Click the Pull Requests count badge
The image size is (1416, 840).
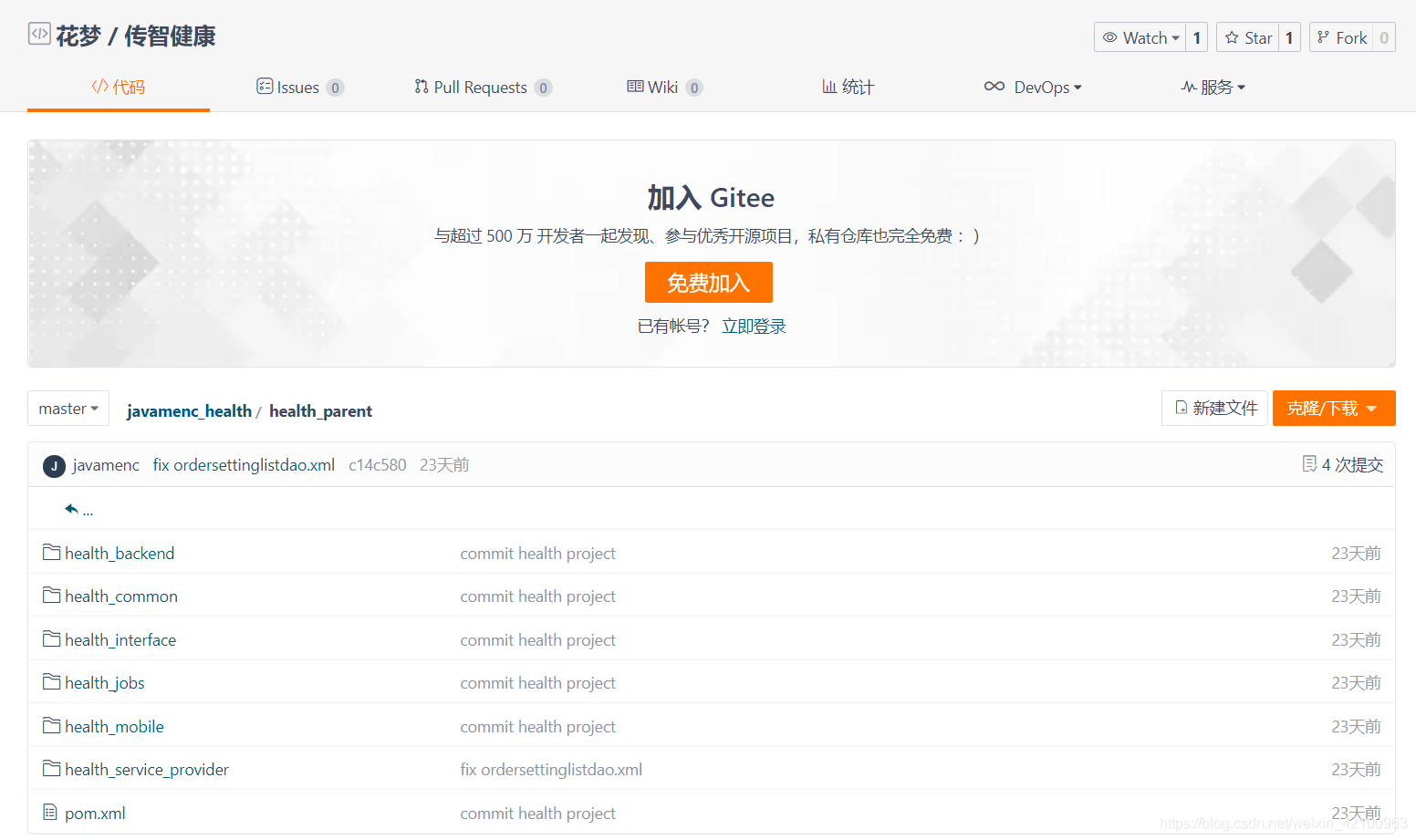pos(543,88)
